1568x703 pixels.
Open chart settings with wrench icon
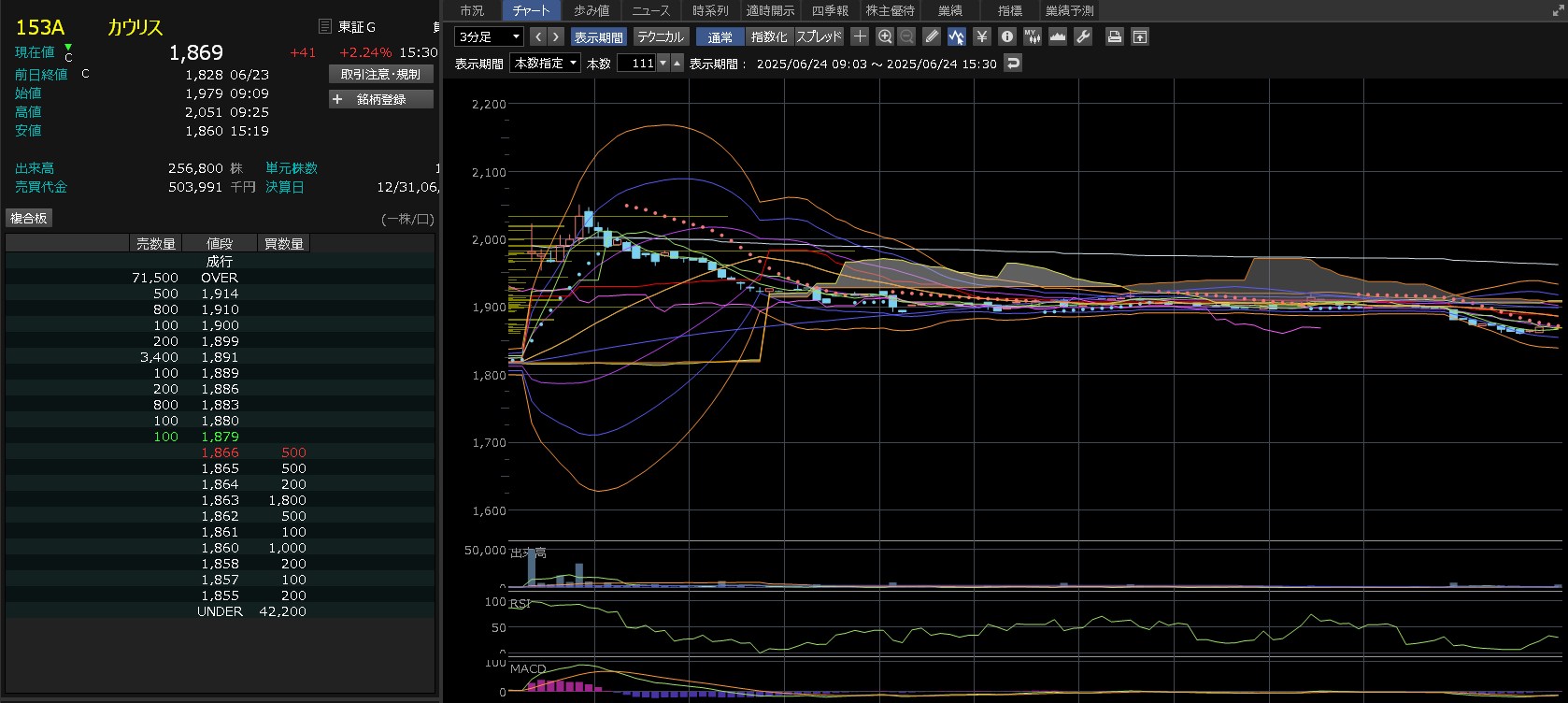(x=1082, y=36)
